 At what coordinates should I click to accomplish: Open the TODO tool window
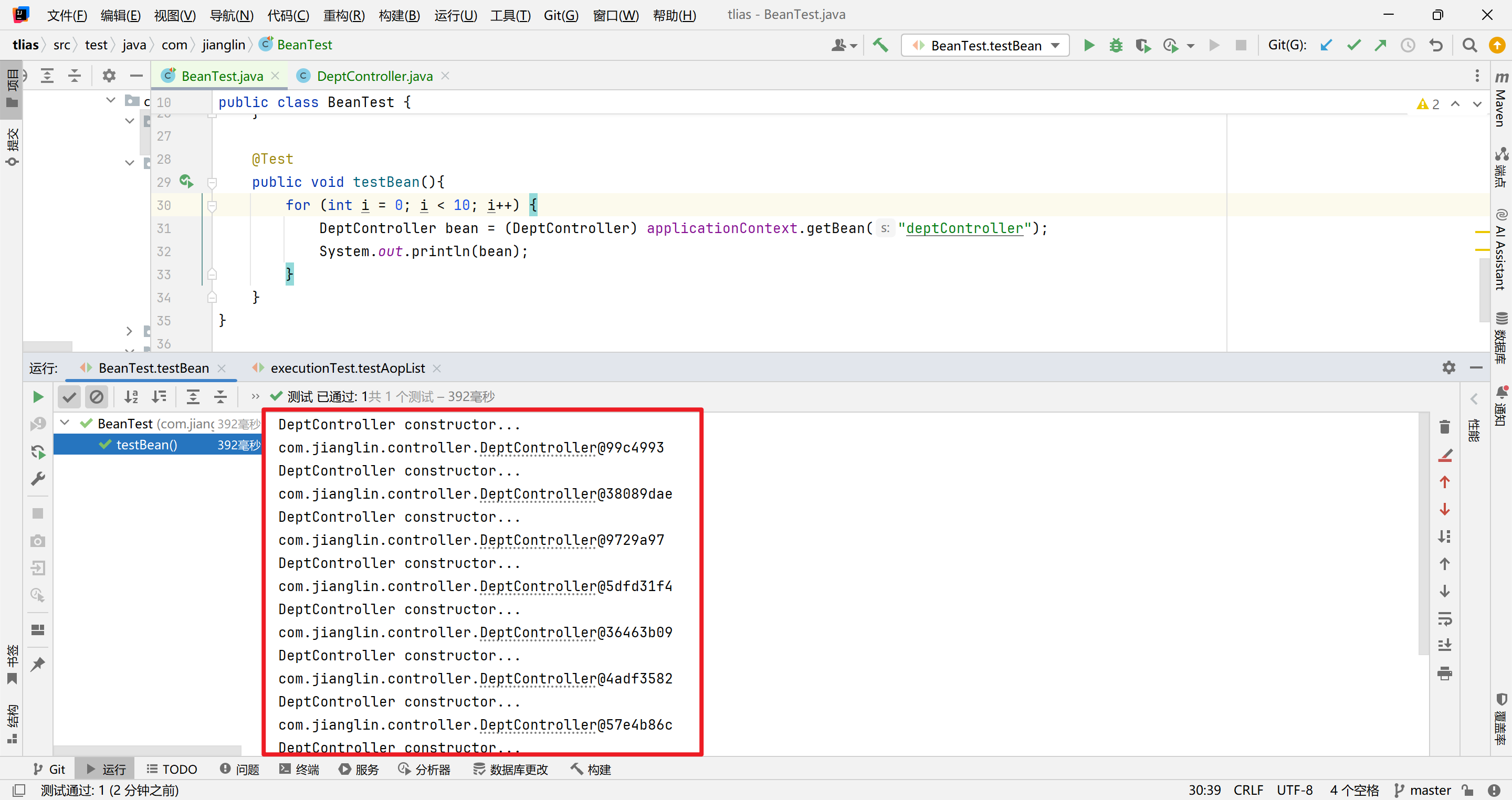click(x=172, y=769)
